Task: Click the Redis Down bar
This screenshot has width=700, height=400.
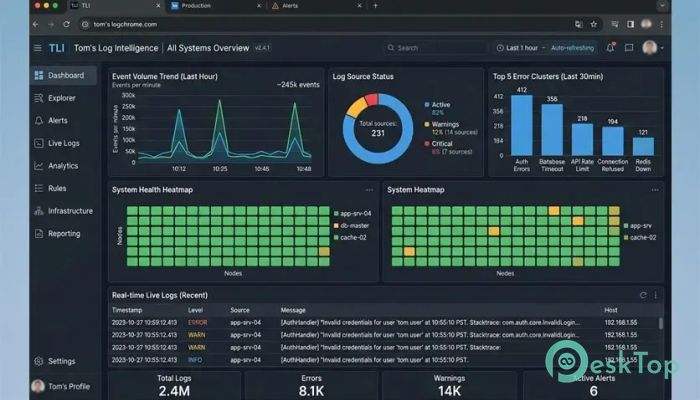Action: tap(643, 146)
